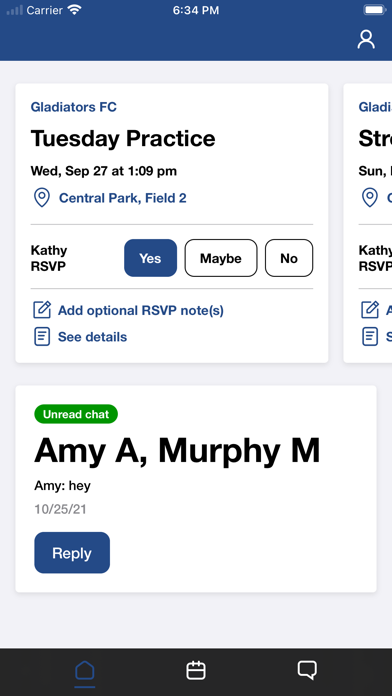This screenshot has width=392, height=696.
Task: Tap the Unread chat badge
Action: point(76,414)
